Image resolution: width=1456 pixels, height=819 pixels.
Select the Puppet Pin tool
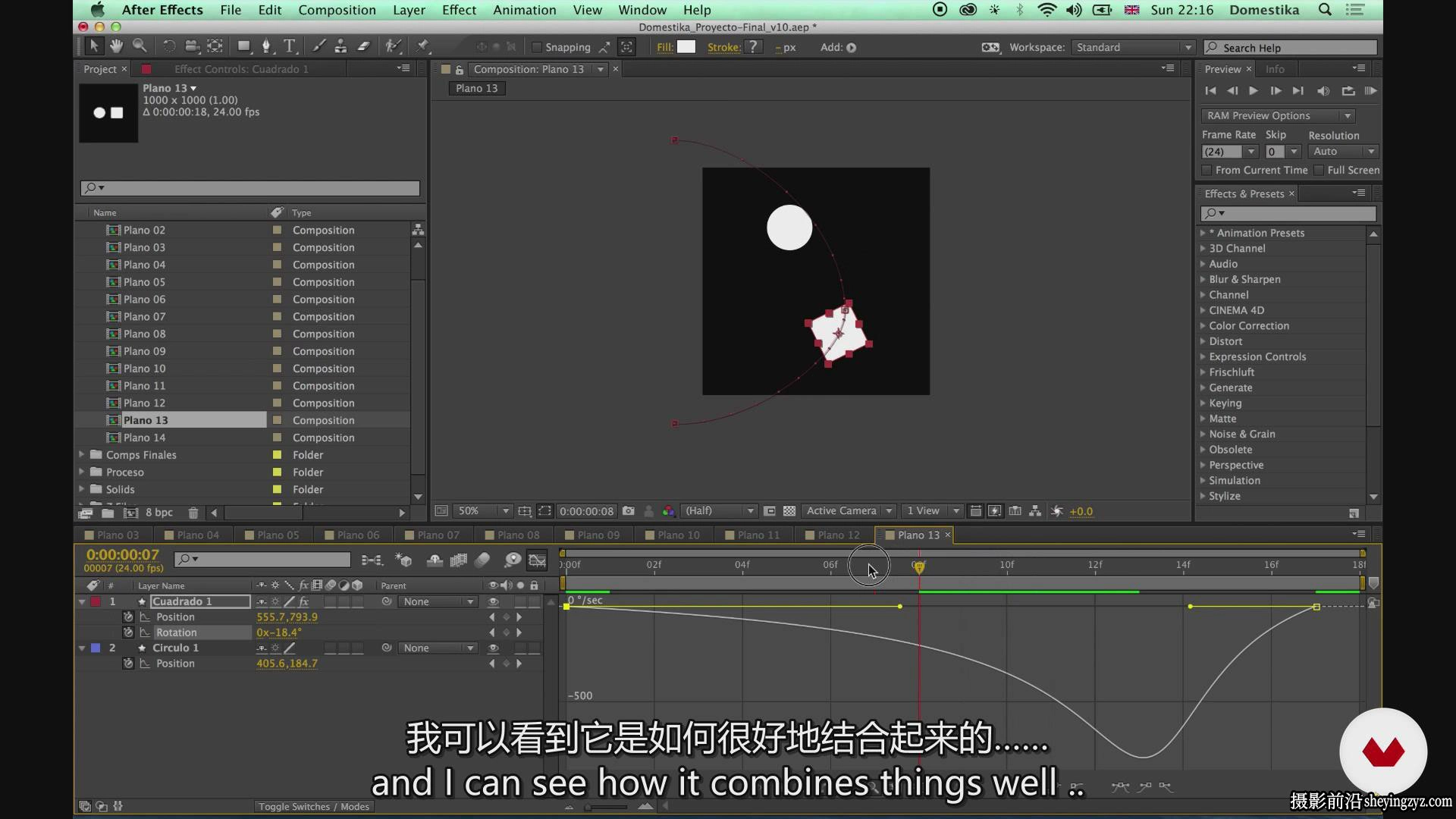(x=423, y=46)
